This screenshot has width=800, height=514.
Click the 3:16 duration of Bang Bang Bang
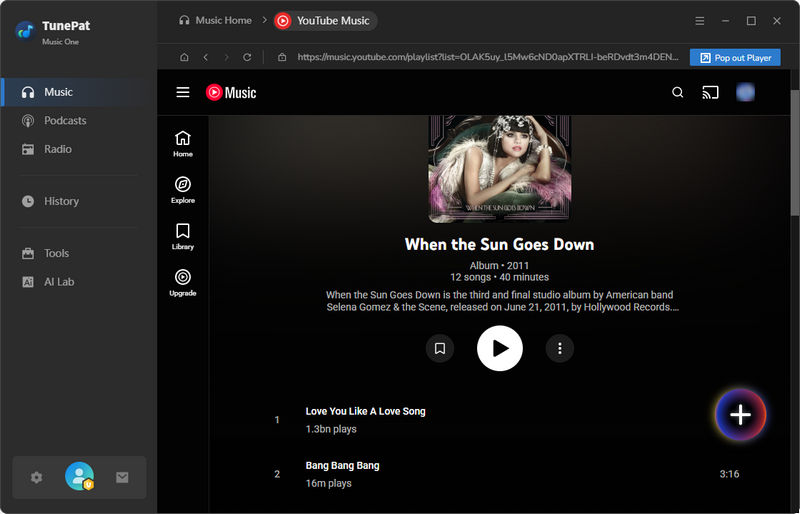(729, 474)
